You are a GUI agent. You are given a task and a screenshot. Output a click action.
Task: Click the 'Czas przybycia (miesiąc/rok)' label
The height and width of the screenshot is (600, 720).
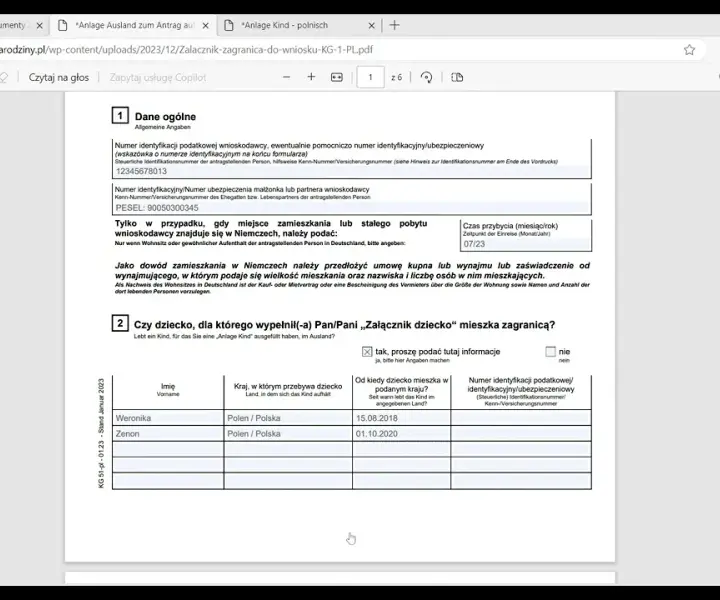510,226
